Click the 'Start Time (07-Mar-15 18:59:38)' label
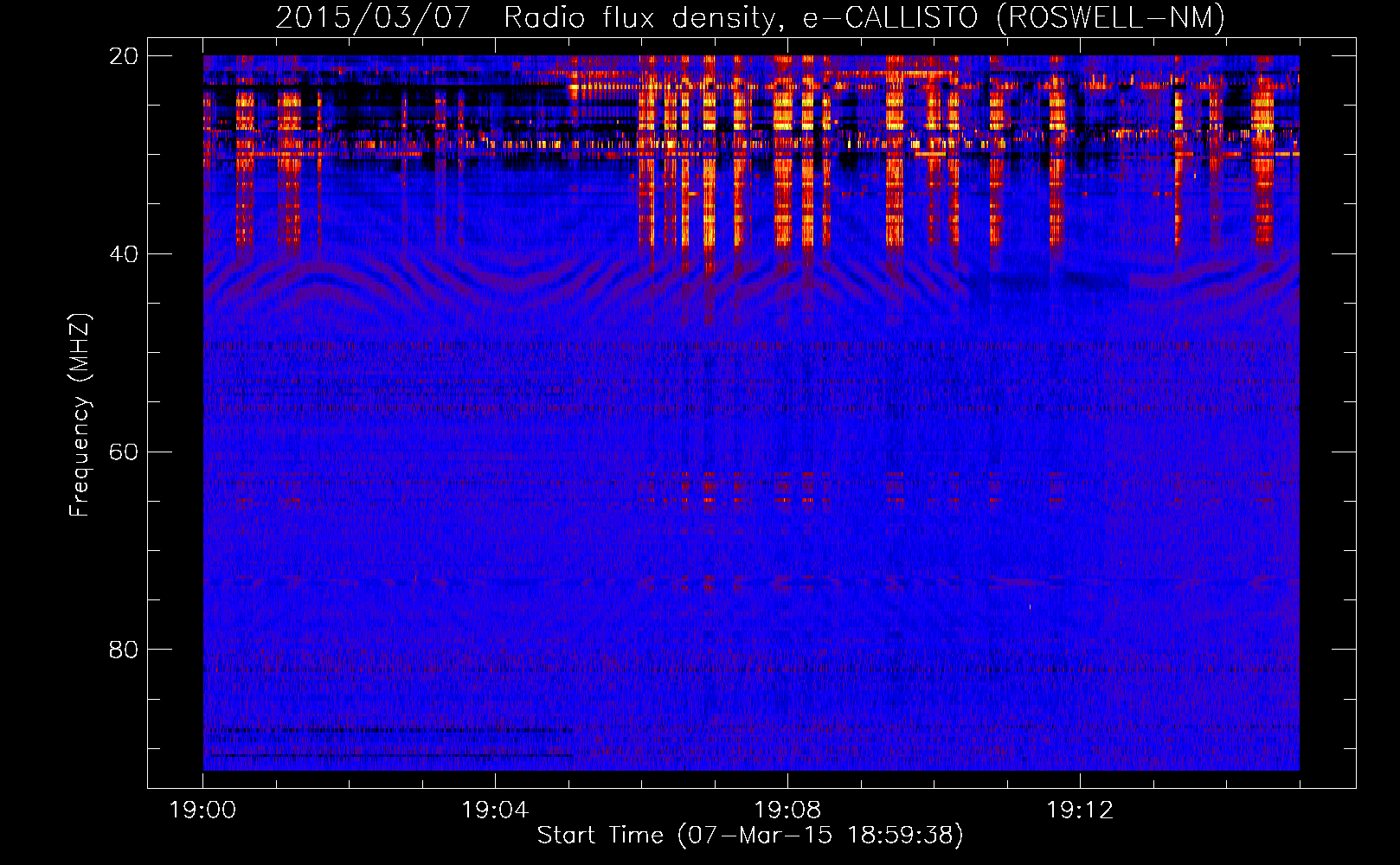 pos(750,836)
